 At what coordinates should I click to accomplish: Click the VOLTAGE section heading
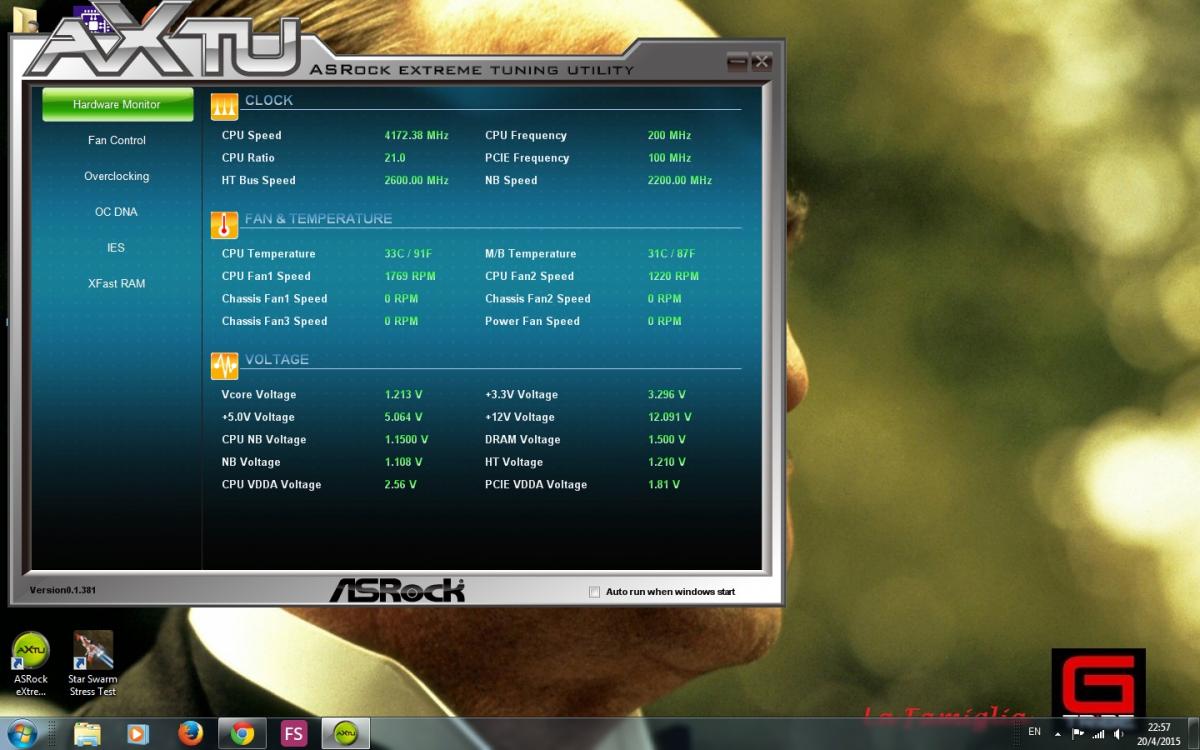pos(277,360)
